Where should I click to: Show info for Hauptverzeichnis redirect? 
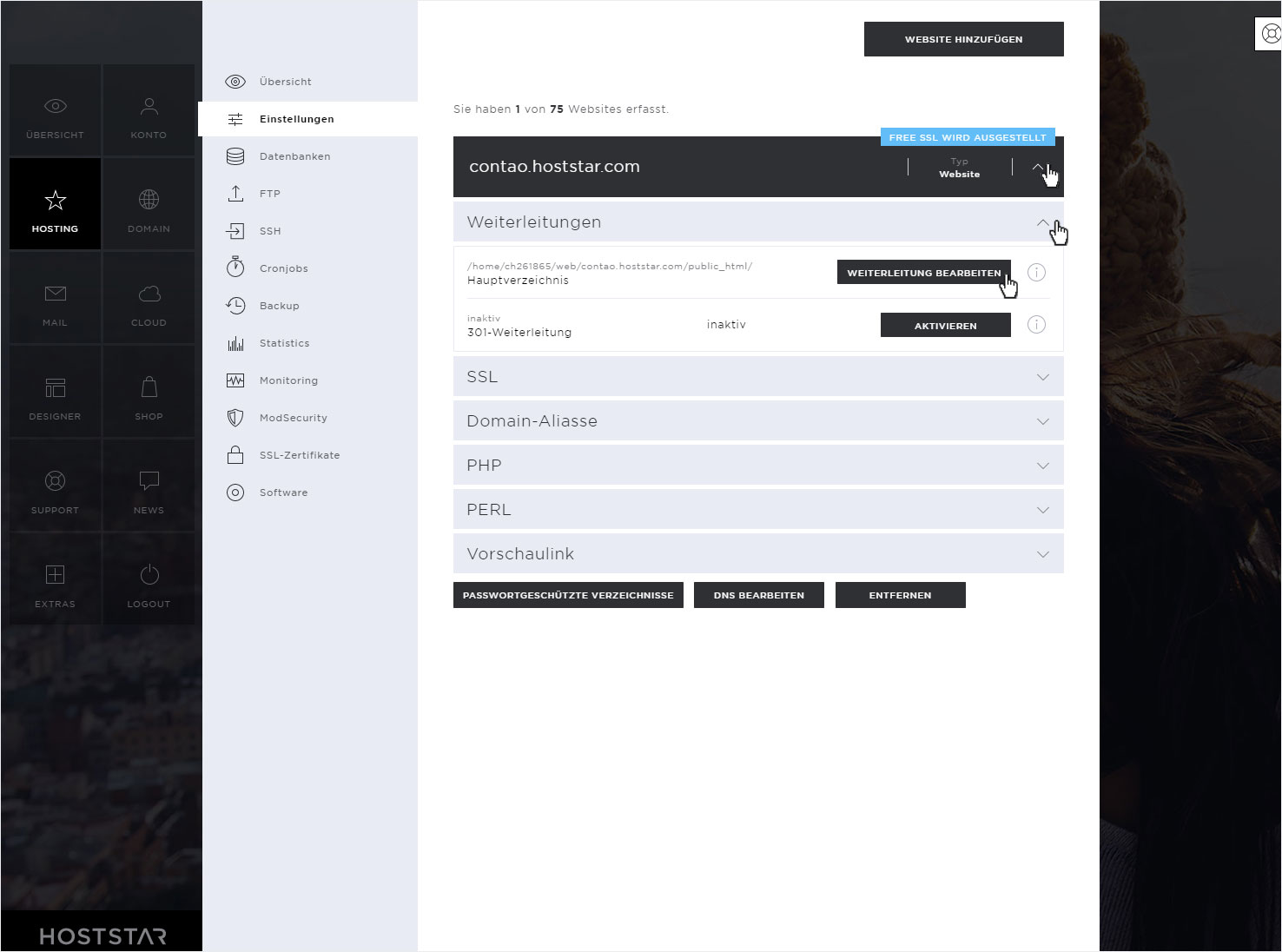(x=1036, y=273)
